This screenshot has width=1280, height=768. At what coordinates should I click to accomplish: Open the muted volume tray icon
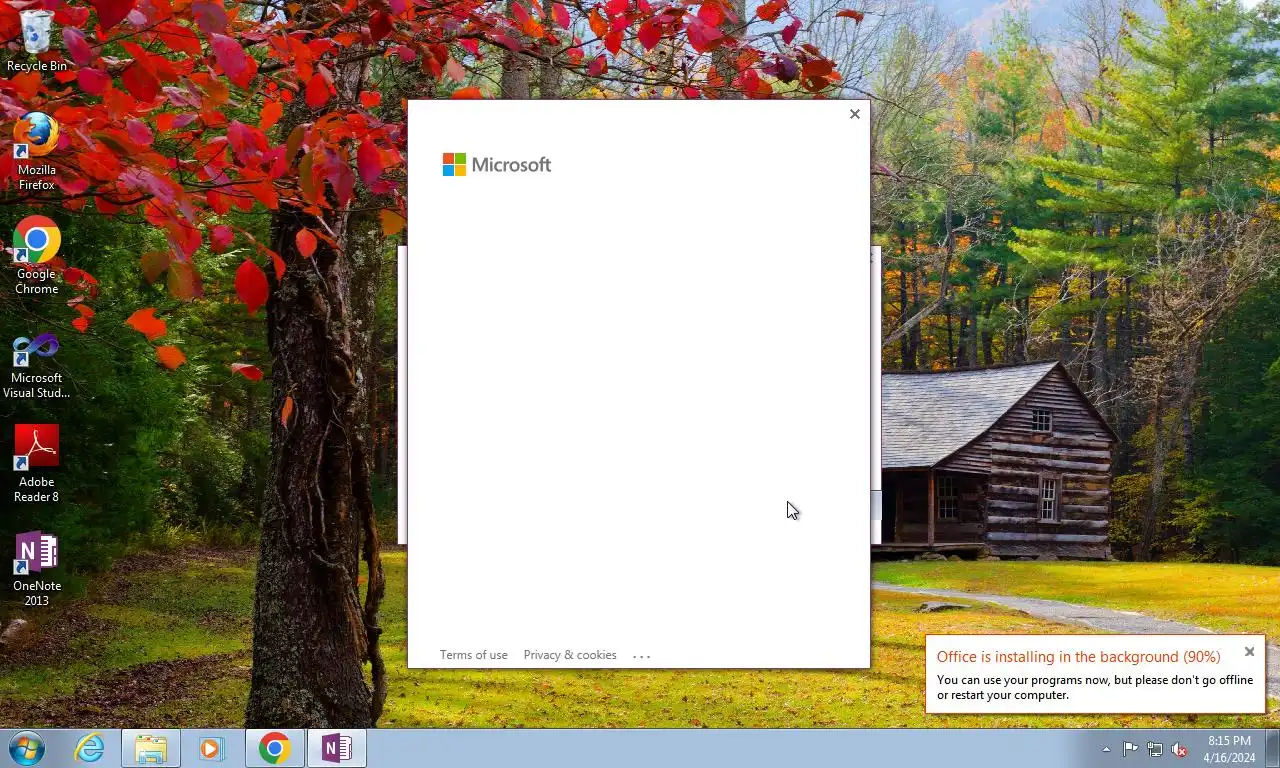coord(1180,749)
